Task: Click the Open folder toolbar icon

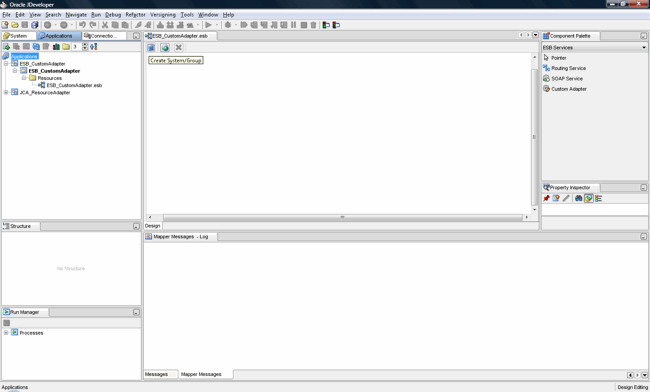Action: tap(15, 25)
